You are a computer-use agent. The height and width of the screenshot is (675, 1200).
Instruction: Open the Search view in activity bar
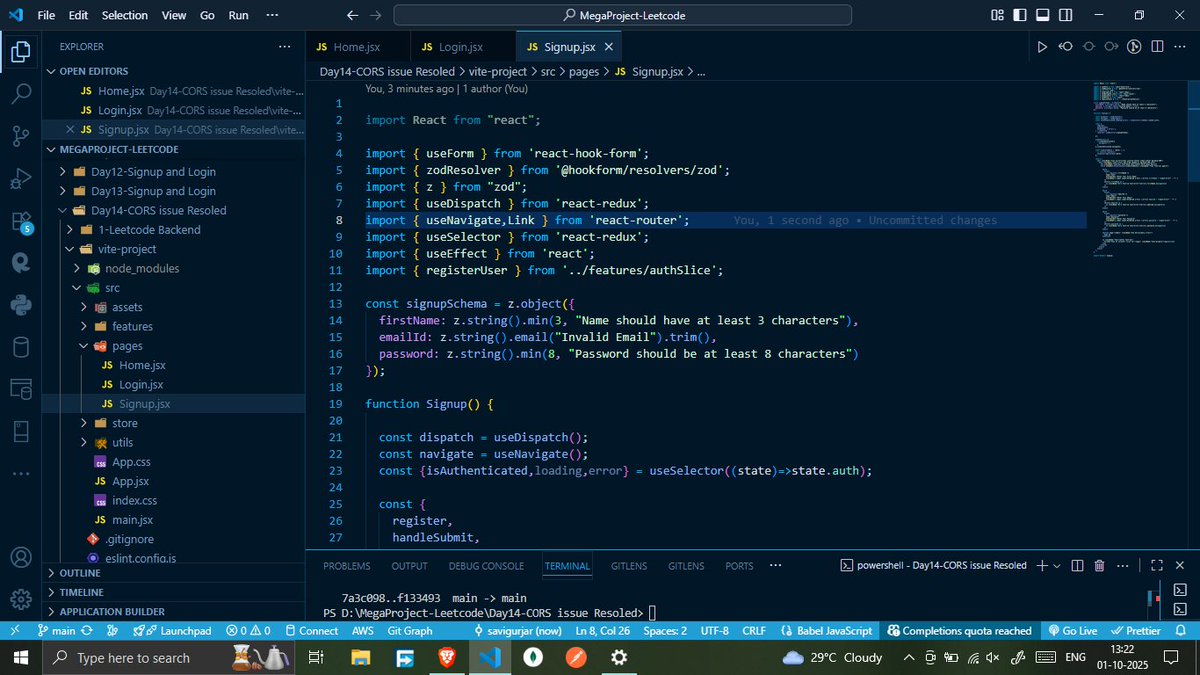click(x=20, y=94)
